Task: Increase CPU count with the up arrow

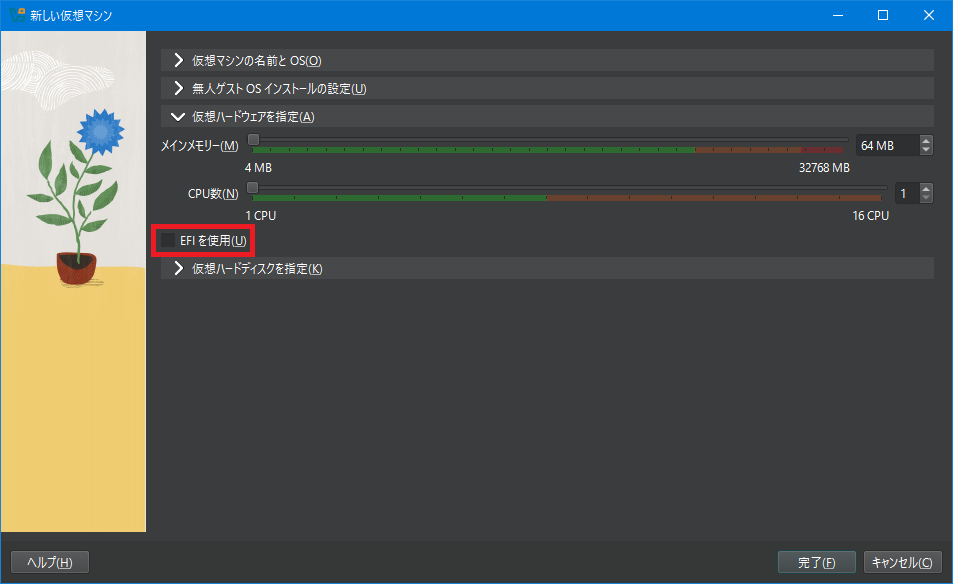Action: click(x=926, y=188)
